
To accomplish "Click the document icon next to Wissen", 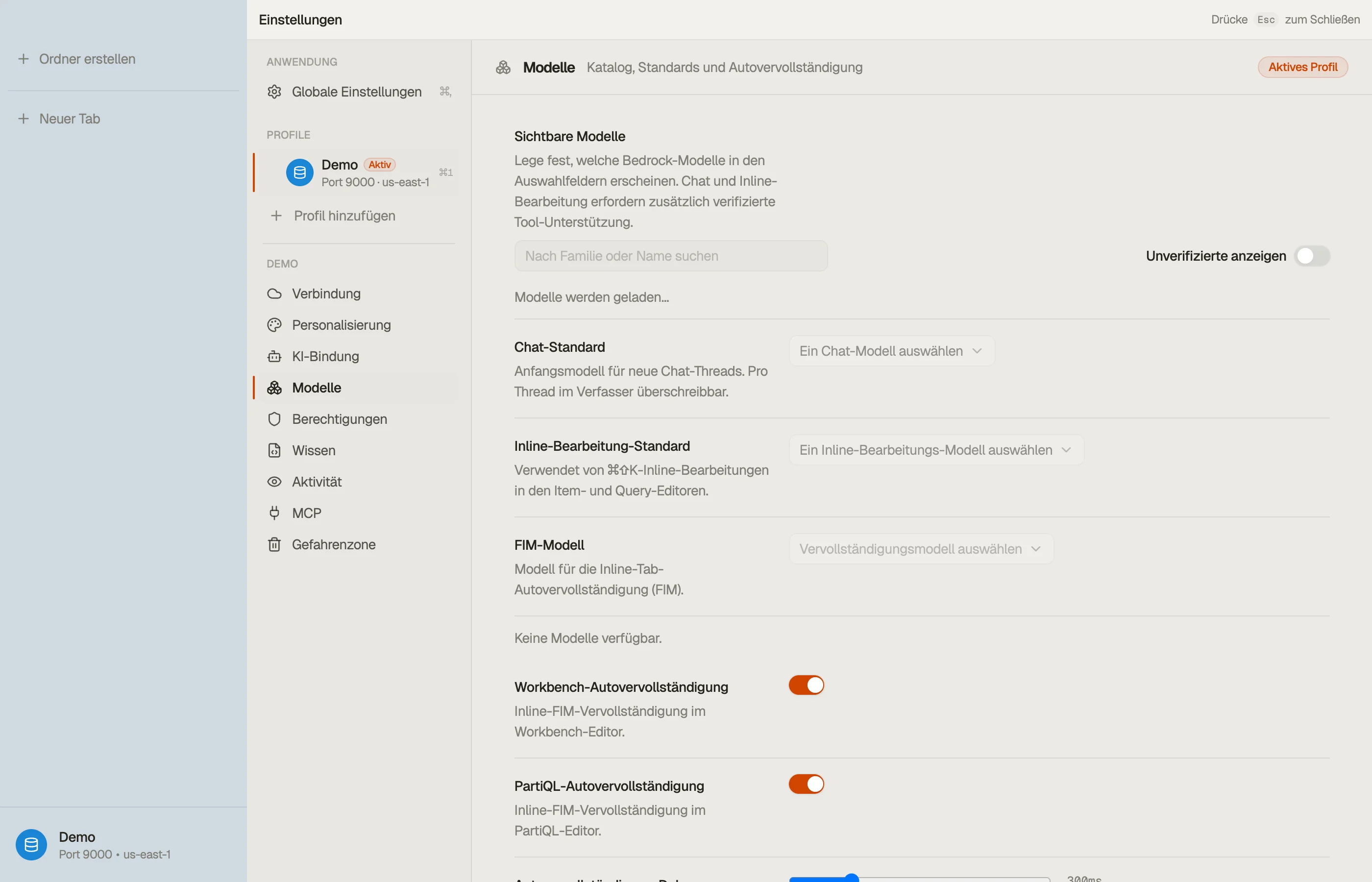I will click(x=274, y=450).
